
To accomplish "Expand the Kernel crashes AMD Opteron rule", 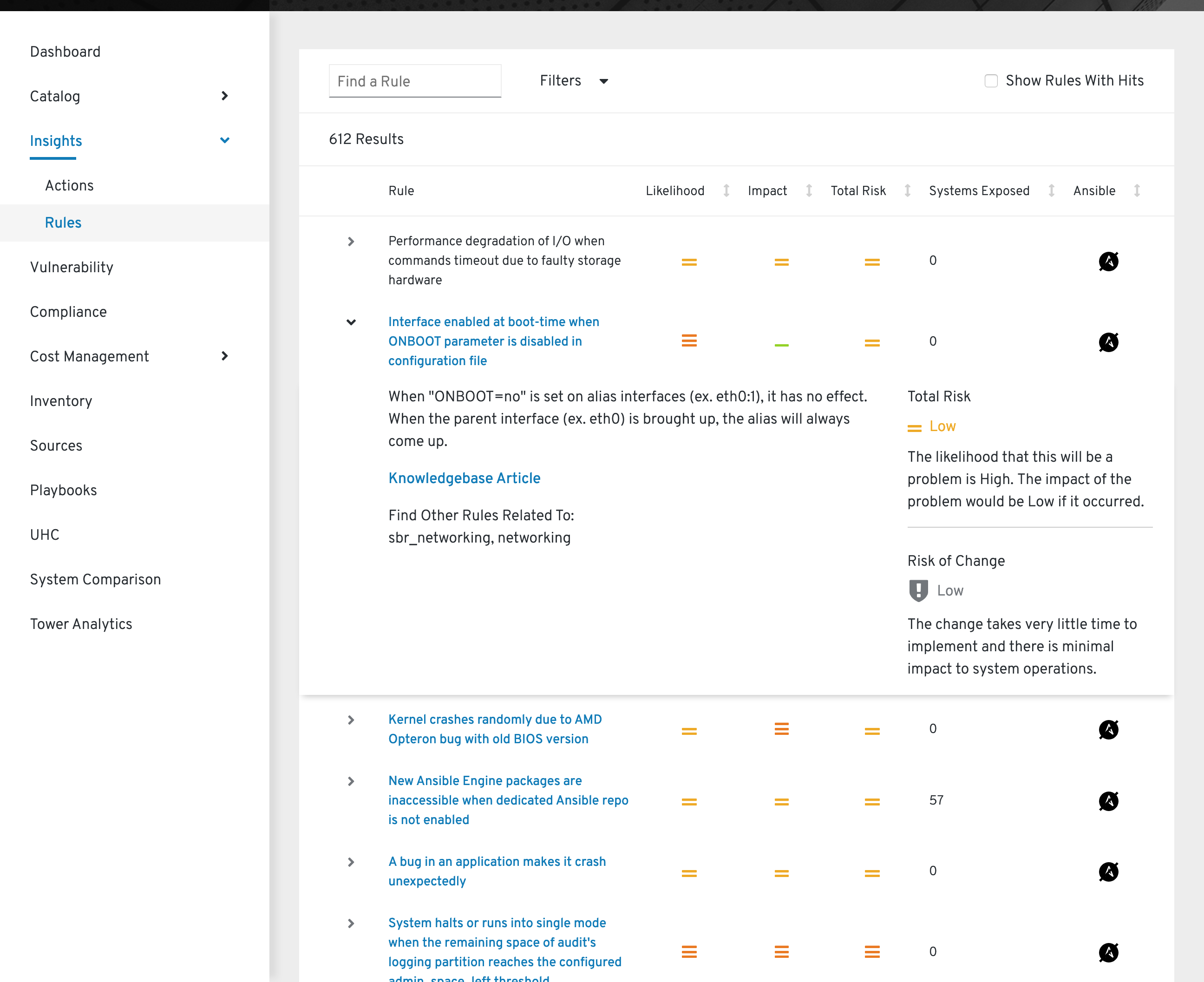I will click(351, 720).
